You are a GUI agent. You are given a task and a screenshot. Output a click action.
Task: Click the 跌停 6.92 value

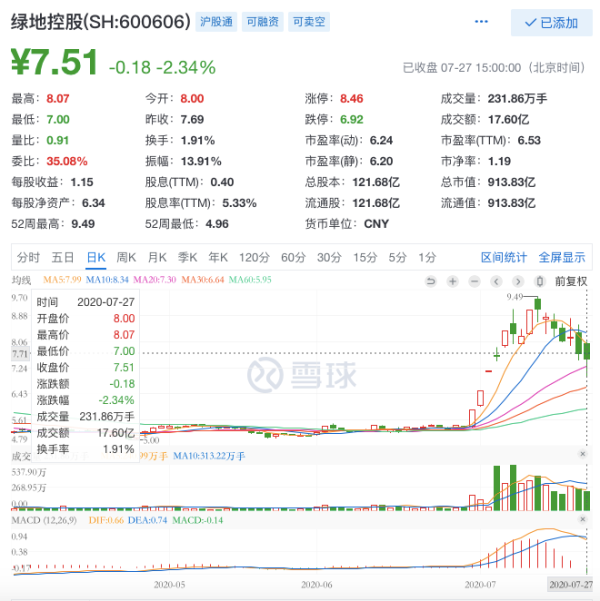point(352,120)
